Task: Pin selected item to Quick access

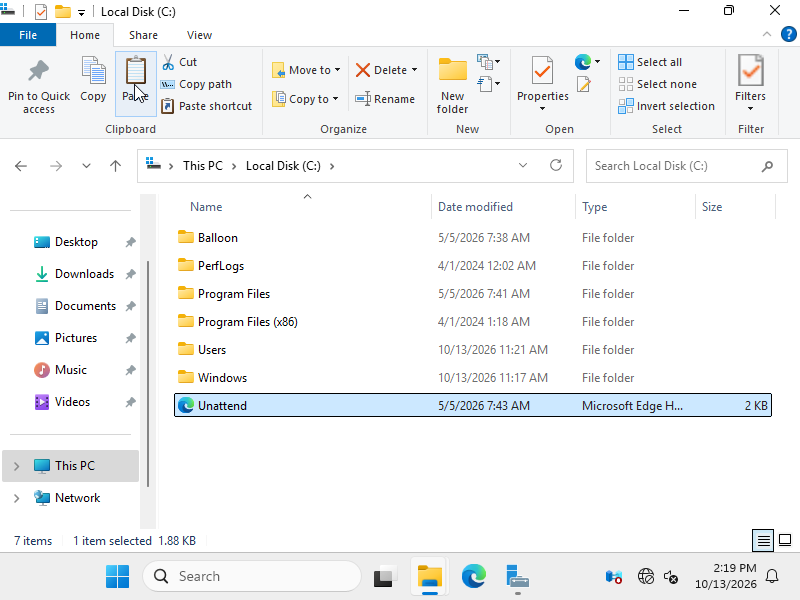Action: point(39,85)
